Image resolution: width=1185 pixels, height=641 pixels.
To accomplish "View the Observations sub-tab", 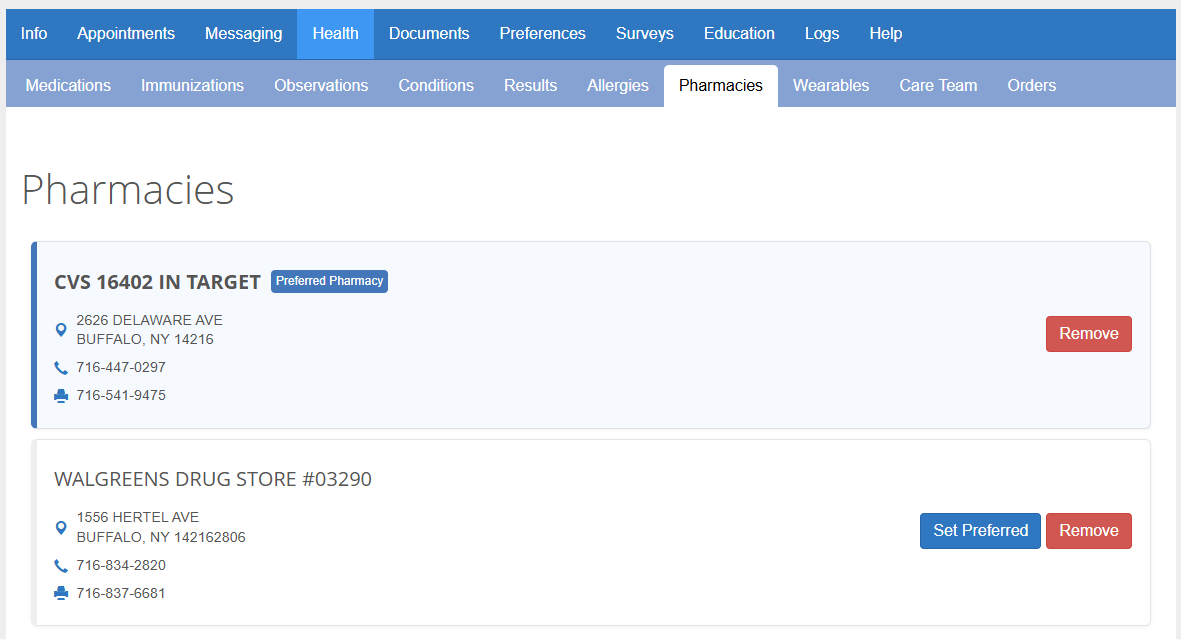I will 321,85.
